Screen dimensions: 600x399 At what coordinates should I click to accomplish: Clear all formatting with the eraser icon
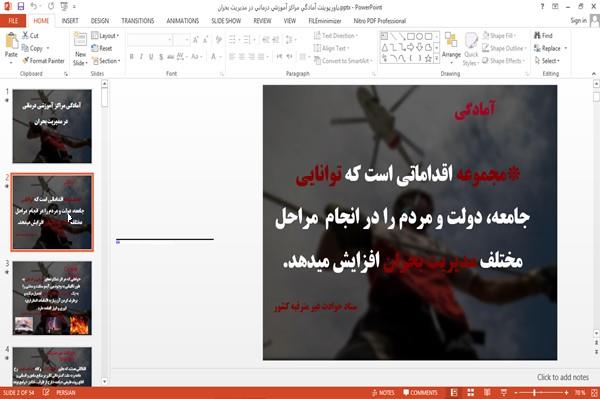coord(219,39)
